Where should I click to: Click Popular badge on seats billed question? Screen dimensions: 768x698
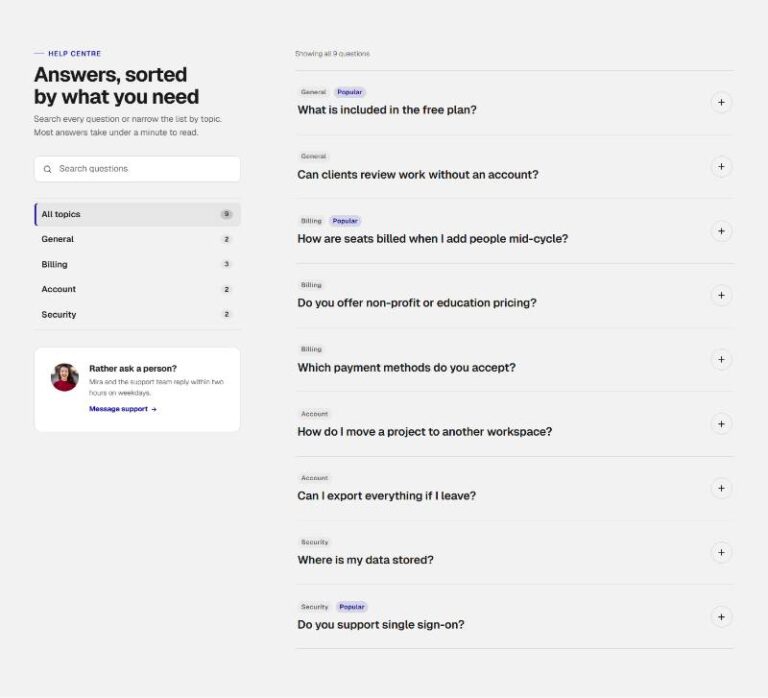345,221
